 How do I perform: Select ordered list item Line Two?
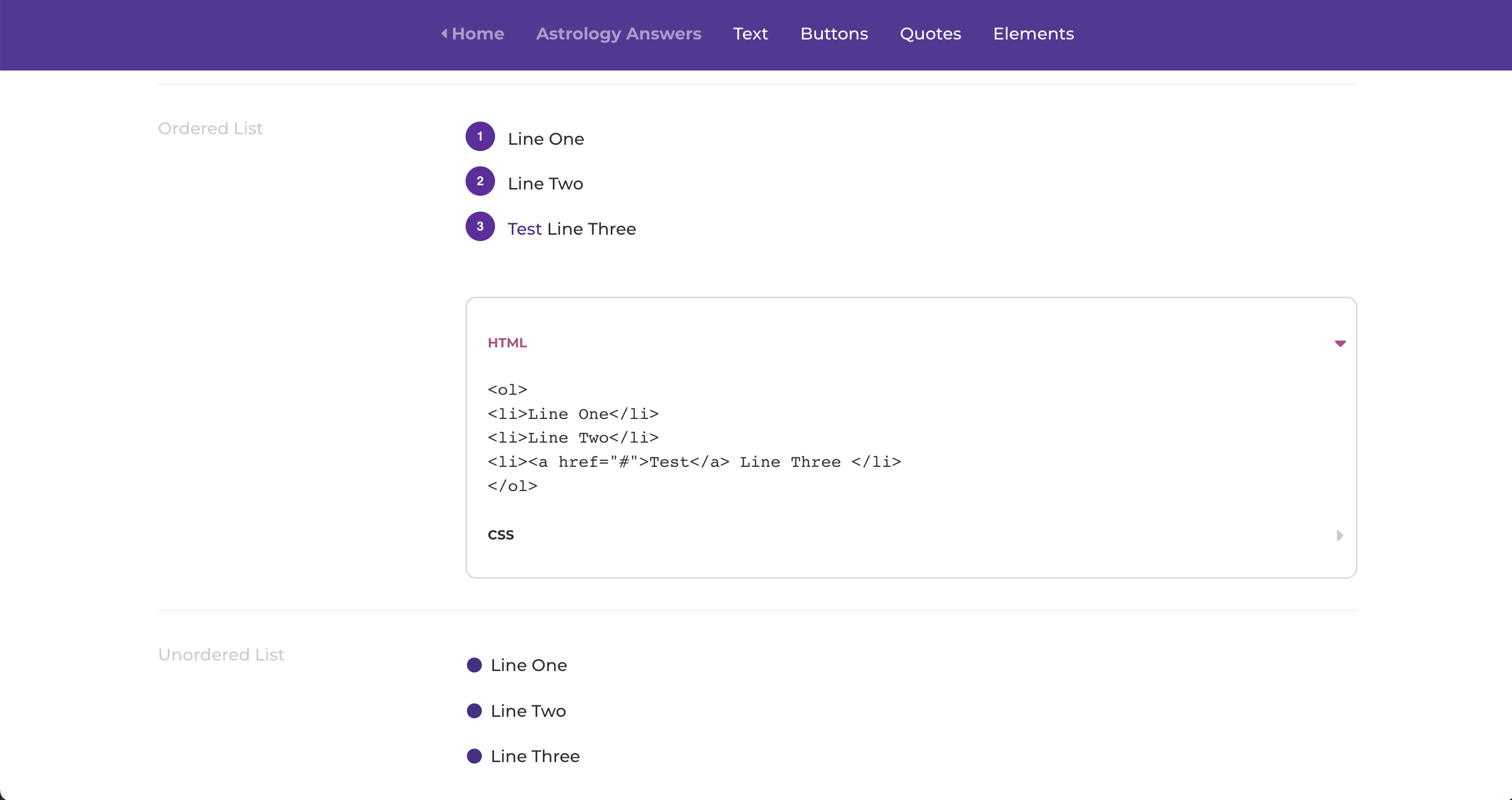click(545, 183)
